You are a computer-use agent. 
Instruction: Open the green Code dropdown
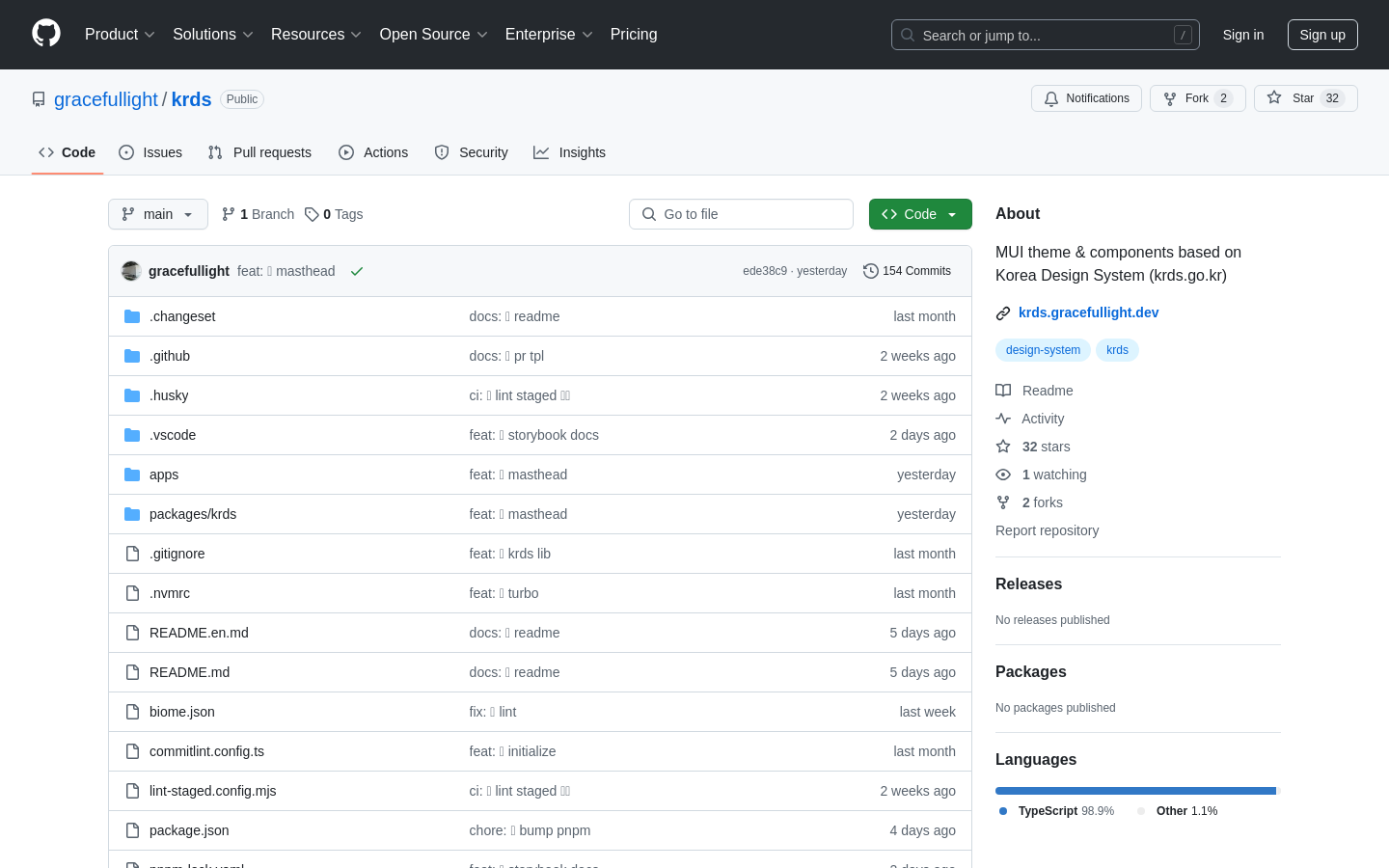pos(920,214)
